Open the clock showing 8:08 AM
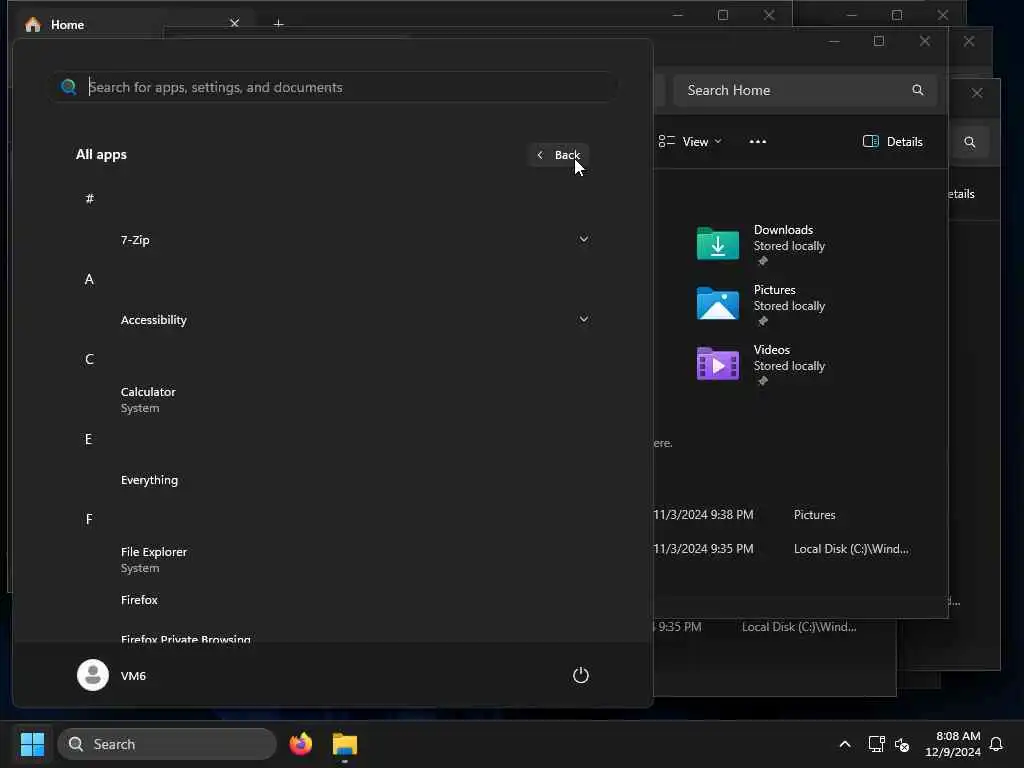1024x768 pixels. click(x=953, y=744)
